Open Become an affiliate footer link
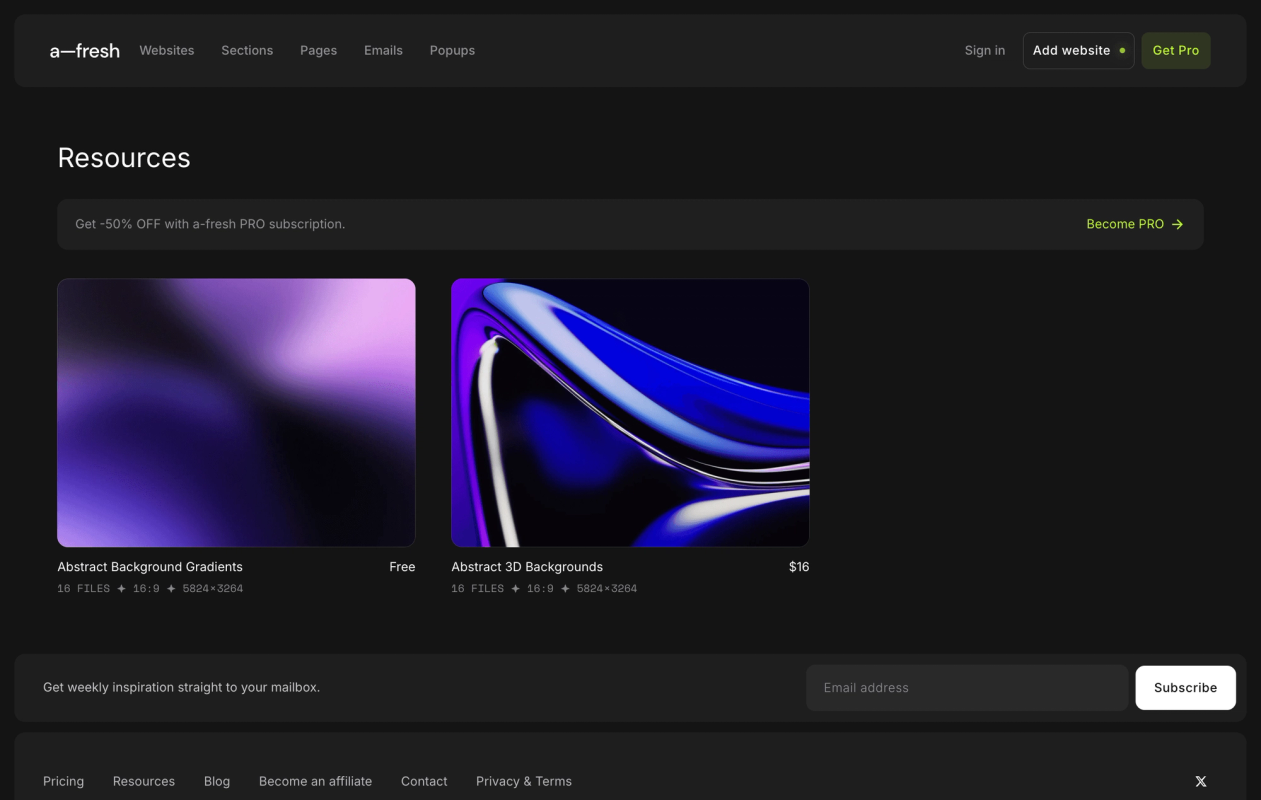The width and height of the screenshot is (1261, 800). coord(315,781)
